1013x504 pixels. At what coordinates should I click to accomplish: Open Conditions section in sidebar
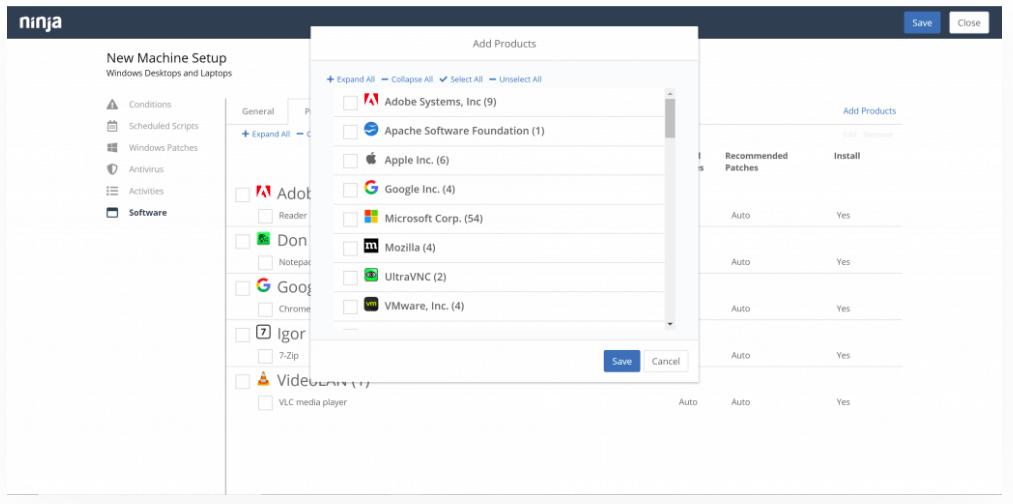pyautogui.click(x=150, y=104)
